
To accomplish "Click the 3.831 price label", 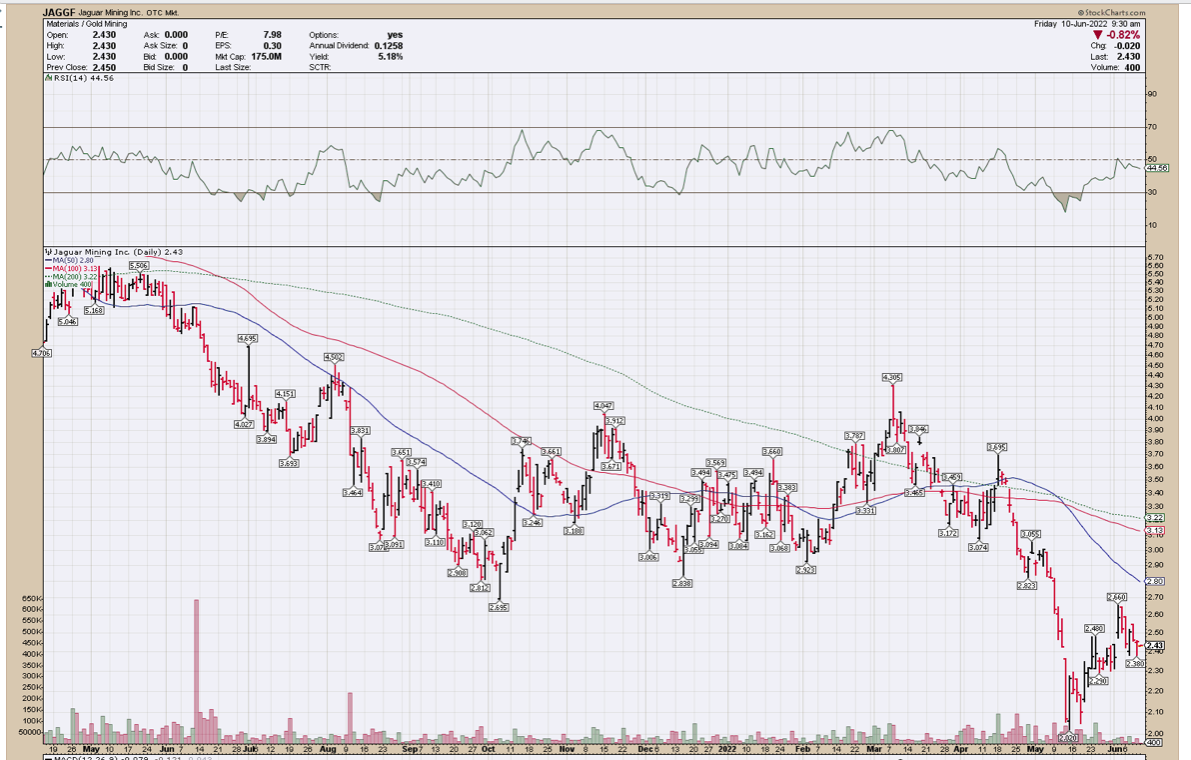I will pos(360,430).
